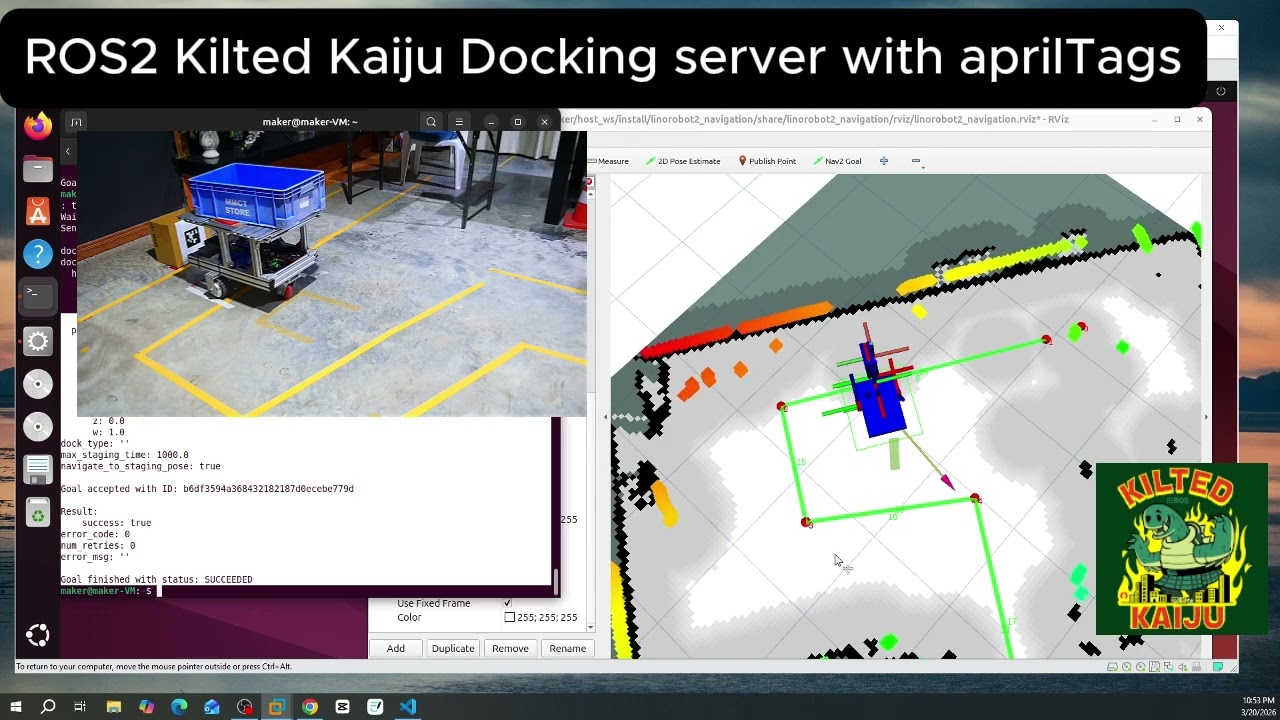
Task: Choose the Publish Point tool
Action: point(767,161)
